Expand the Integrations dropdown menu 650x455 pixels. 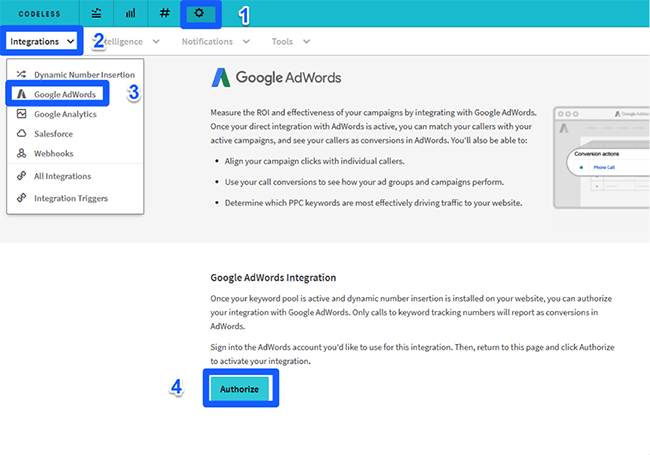pyautogui.click(x=42, y=41)
